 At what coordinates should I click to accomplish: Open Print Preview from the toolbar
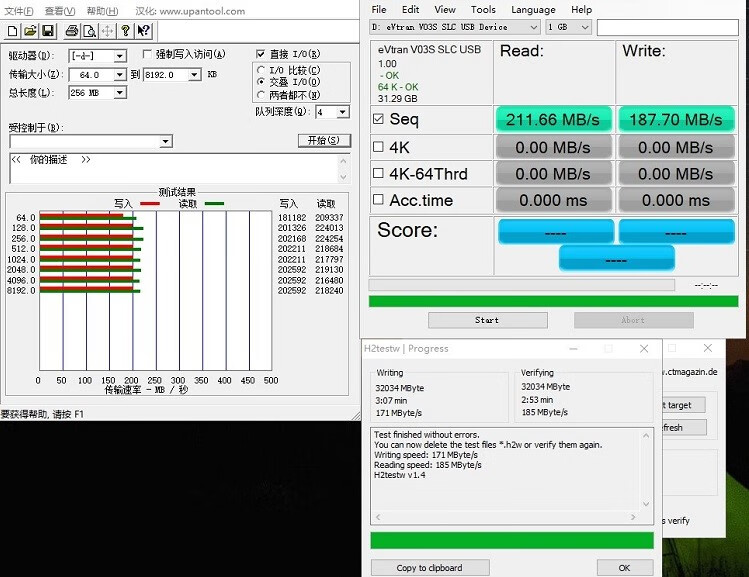[89, 31]
